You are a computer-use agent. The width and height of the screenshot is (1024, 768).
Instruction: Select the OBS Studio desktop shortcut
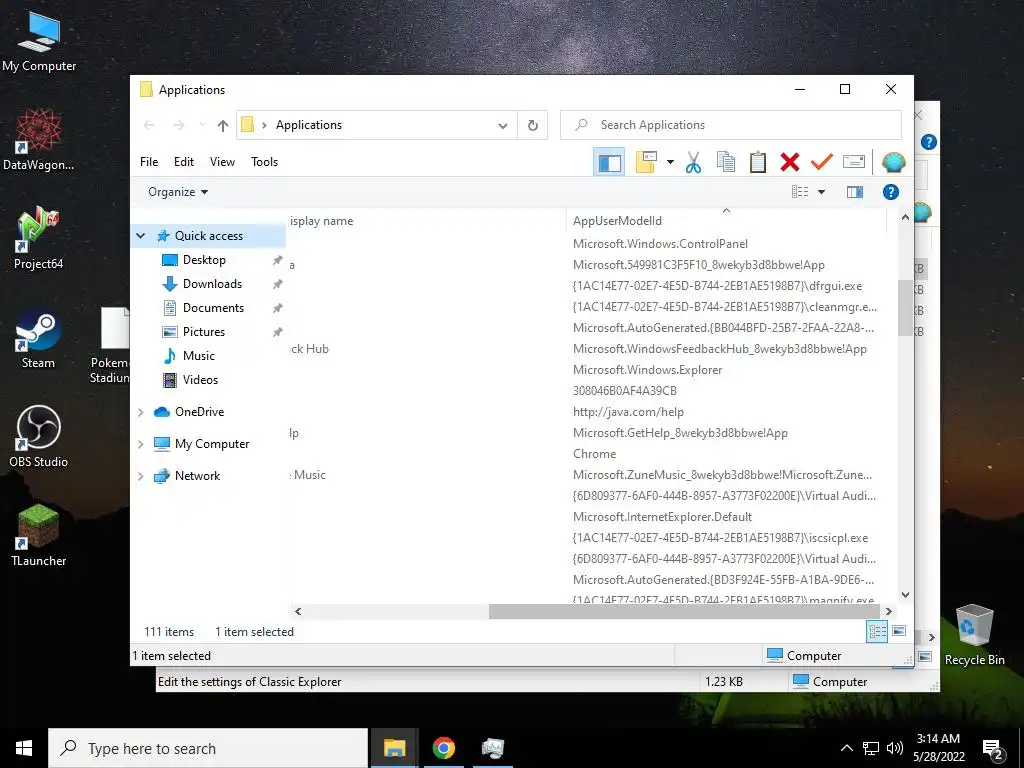click(38, 437)
